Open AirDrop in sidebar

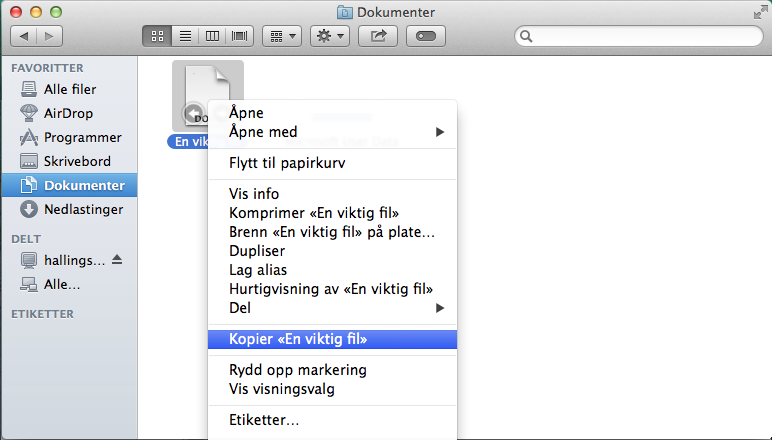[x=69, y=113]
